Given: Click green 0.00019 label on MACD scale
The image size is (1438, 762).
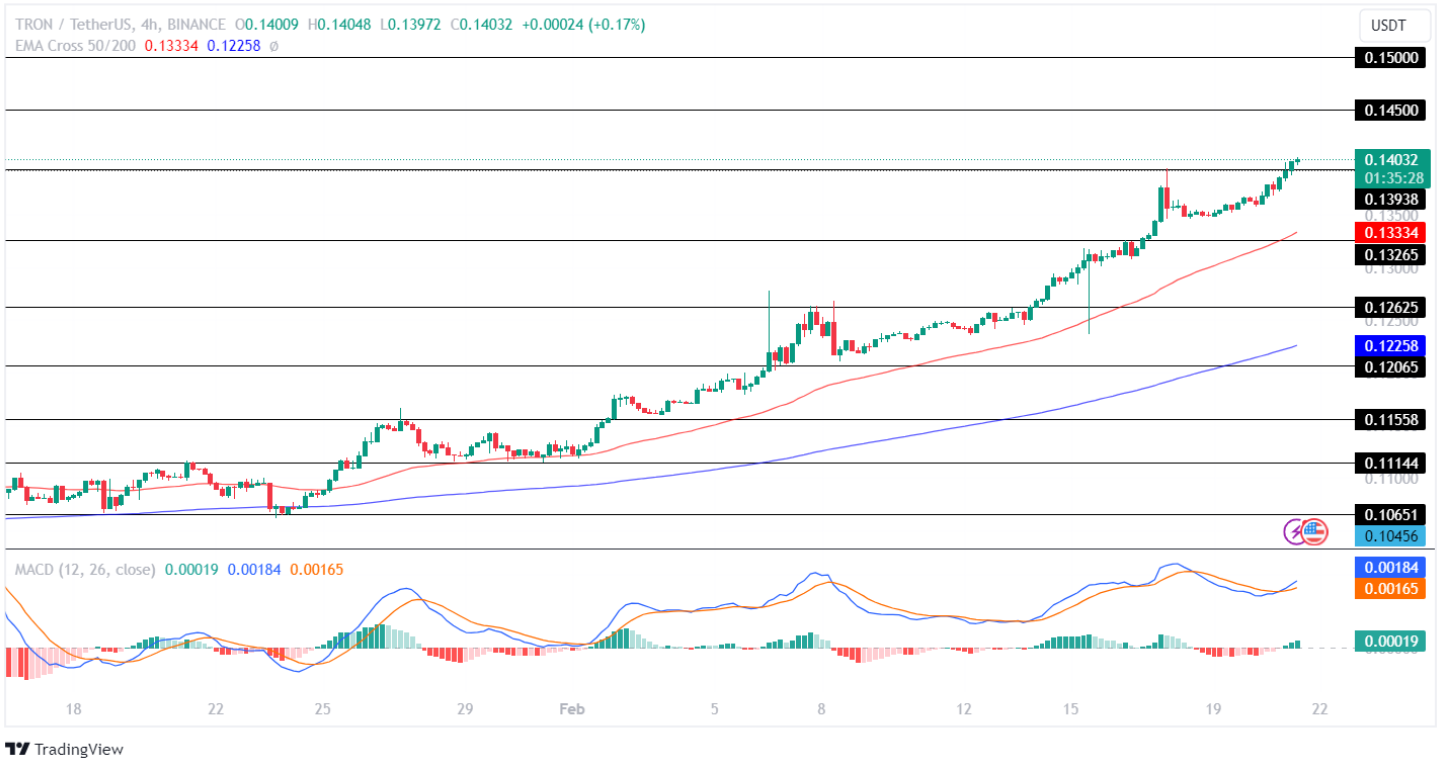Looking at the screenshot, I should coord(1392,641).
